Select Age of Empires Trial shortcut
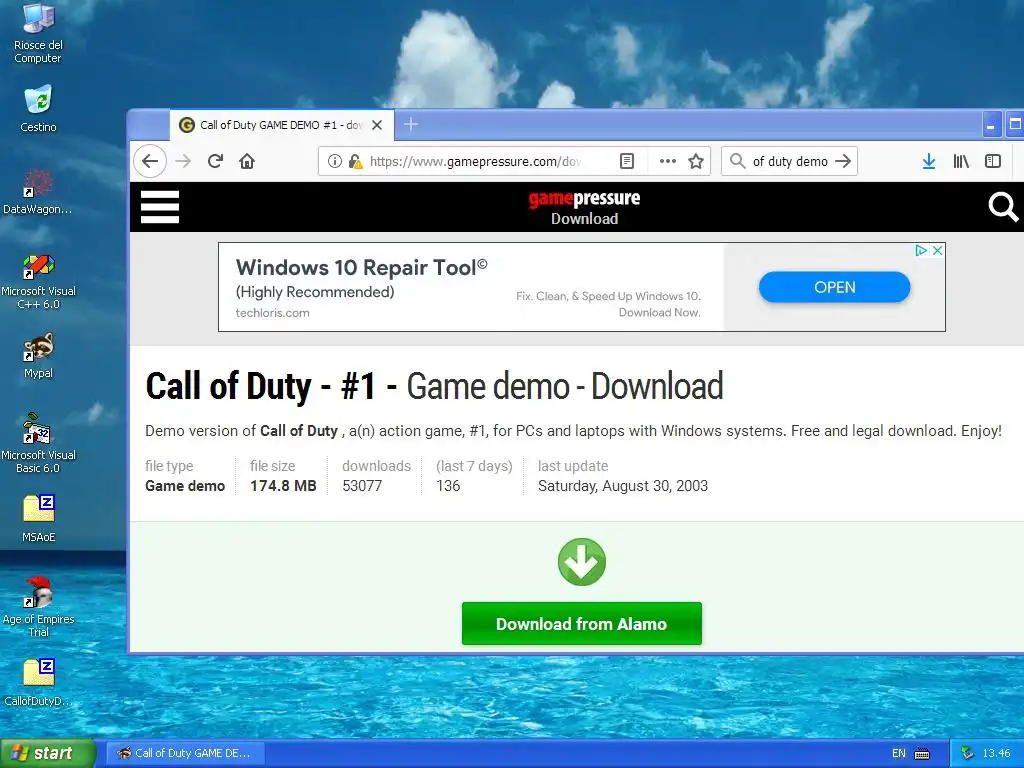1024x768 pixels. click(38, 607)
